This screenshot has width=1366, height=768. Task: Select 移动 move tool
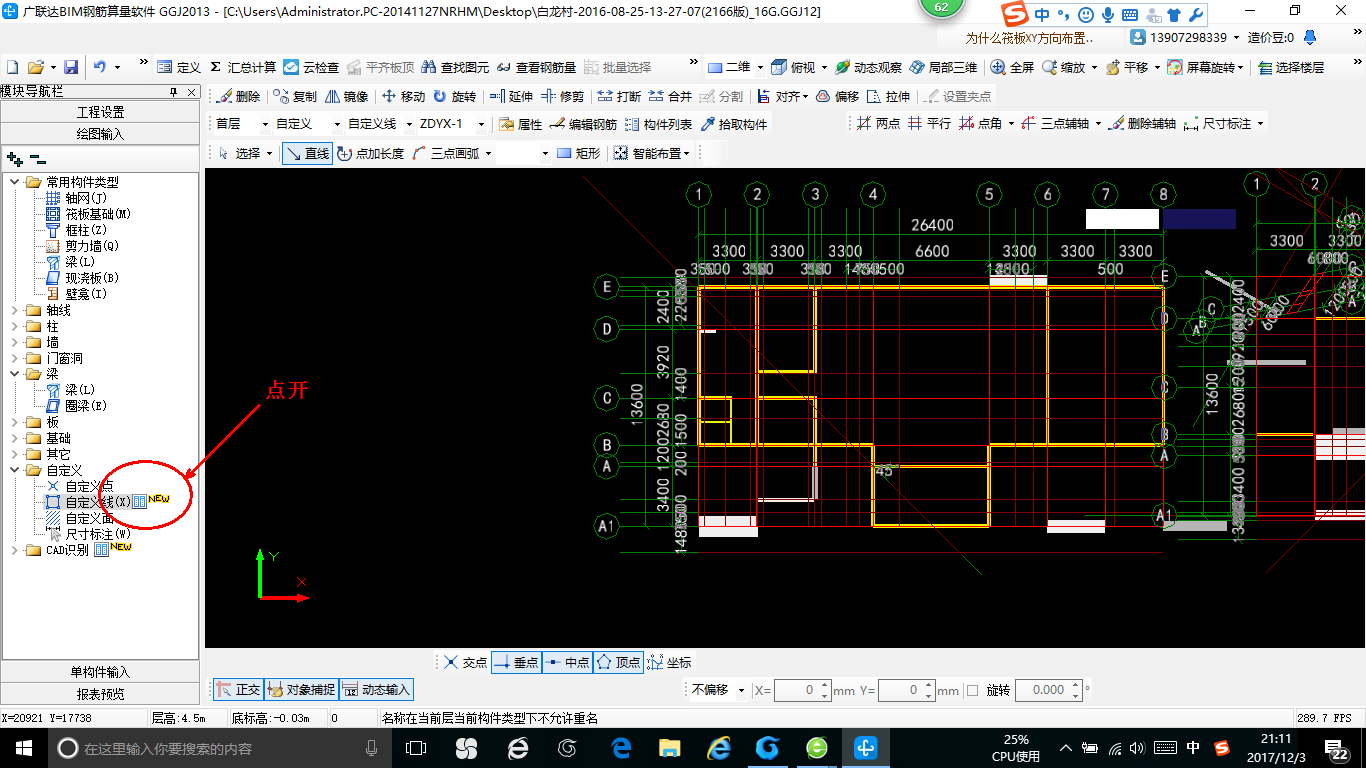coord(404,97)
